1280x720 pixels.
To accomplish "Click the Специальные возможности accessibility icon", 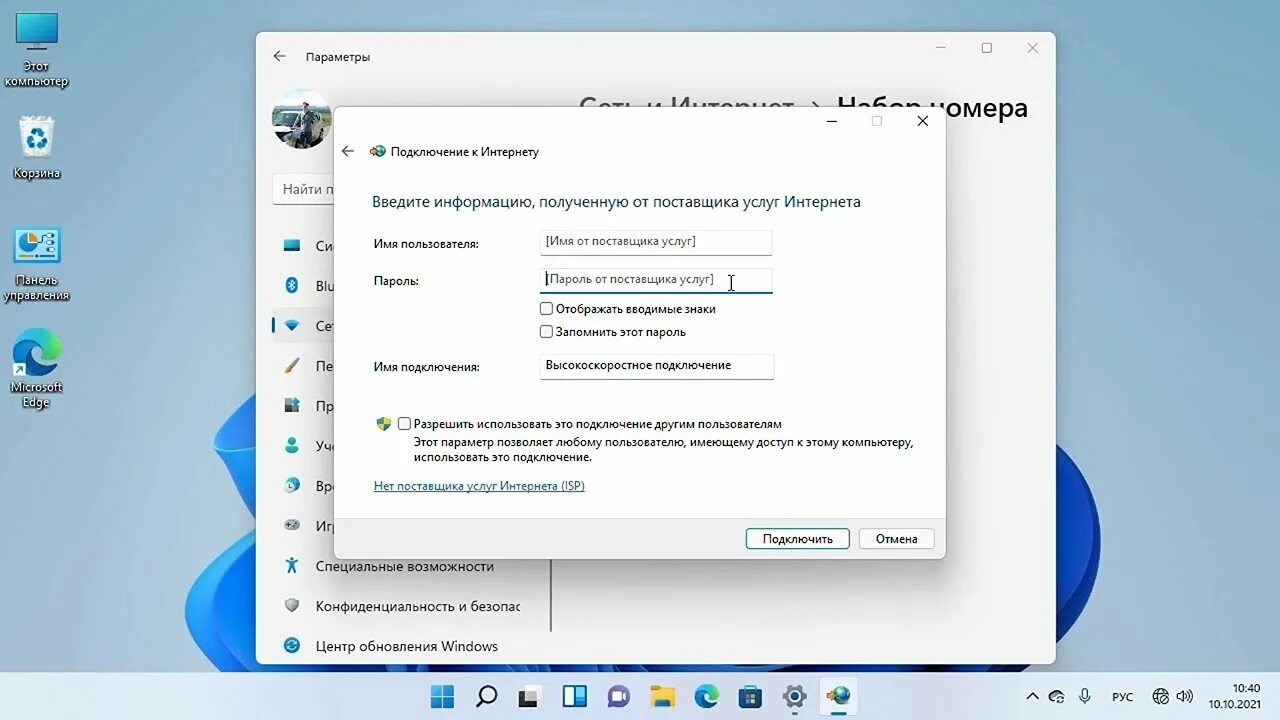I will pos(291,566).
